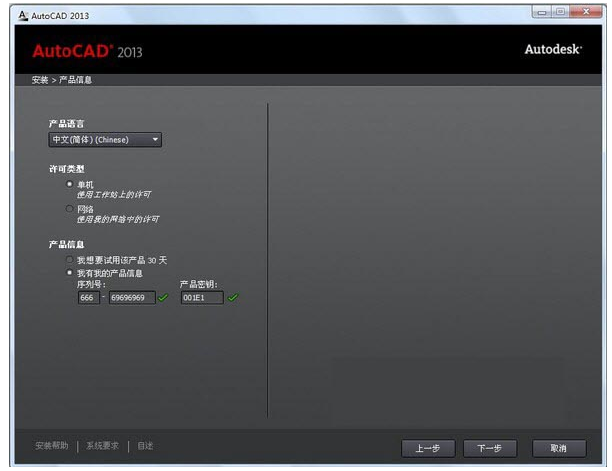Open the 产品语言 language dropdown
Viewport: 612px width, 471px height.
pyautogui.click(x=105, y=140)
